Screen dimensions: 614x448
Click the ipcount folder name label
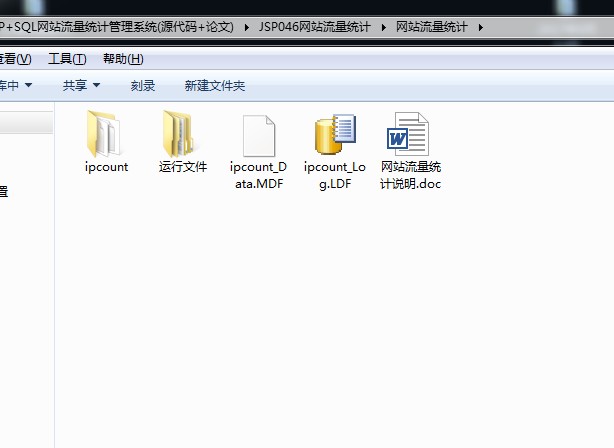[107, 167]
